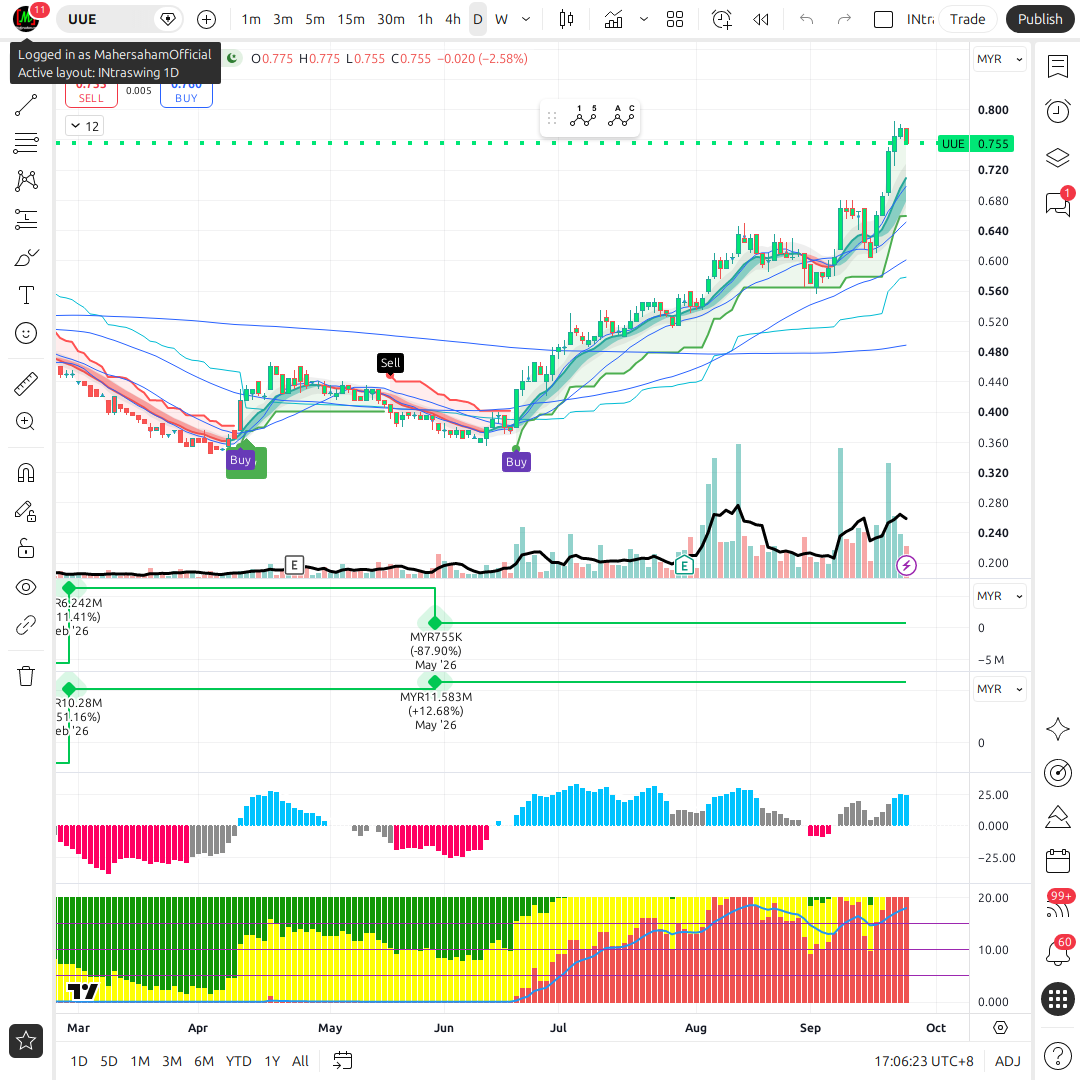The width and height of the screenshot is (1080, 1080).
Task: Open the MYR currency dropdown at top
Action: [999, 59]
